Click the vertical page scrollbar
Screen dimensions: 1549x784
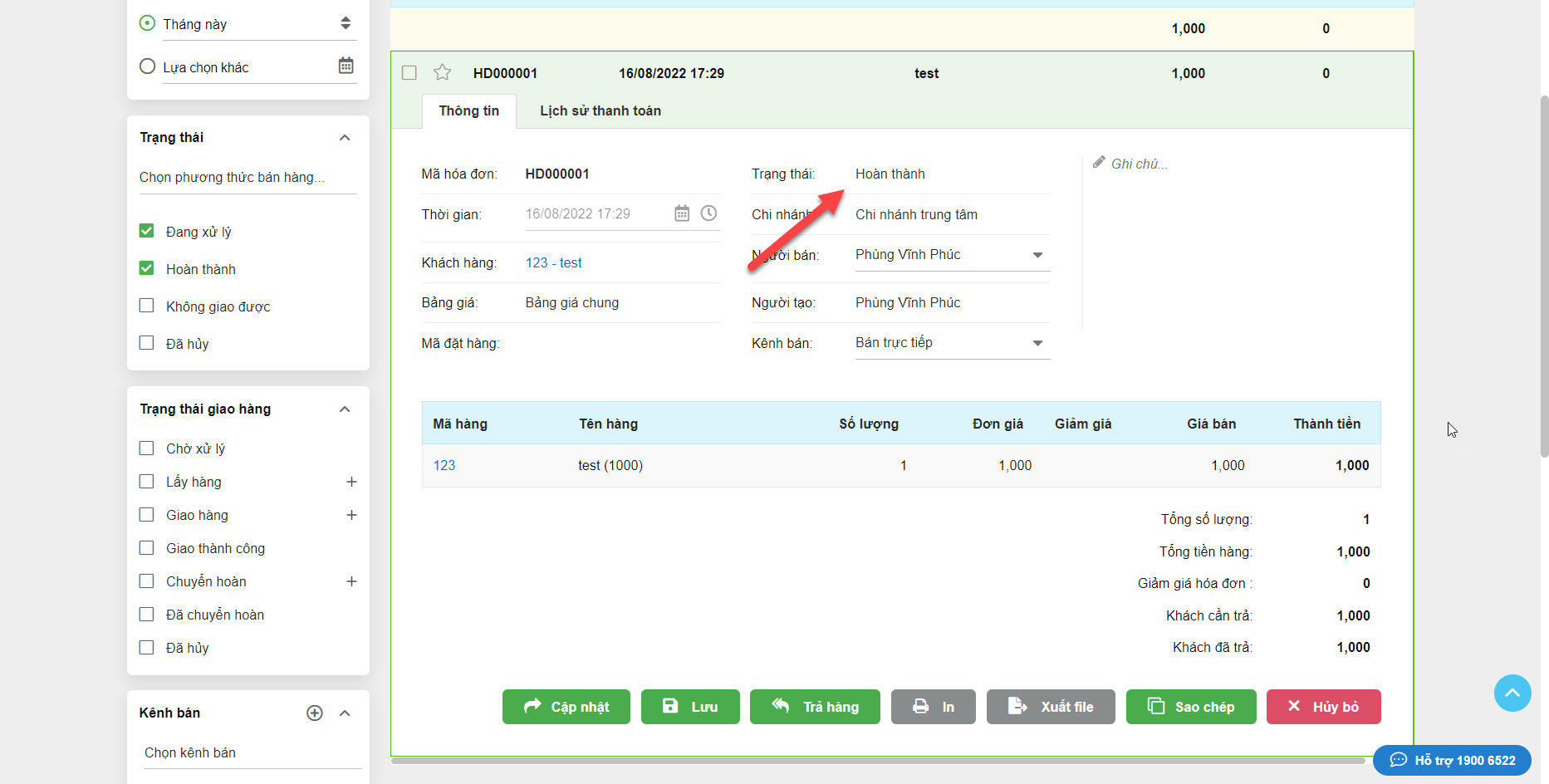tap(1544, 274)
